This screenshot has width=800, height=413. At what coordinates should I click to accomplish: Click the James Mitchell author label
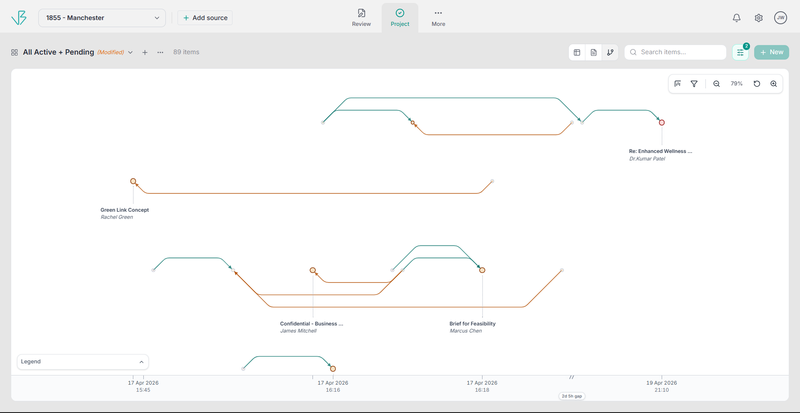point(298,331)
